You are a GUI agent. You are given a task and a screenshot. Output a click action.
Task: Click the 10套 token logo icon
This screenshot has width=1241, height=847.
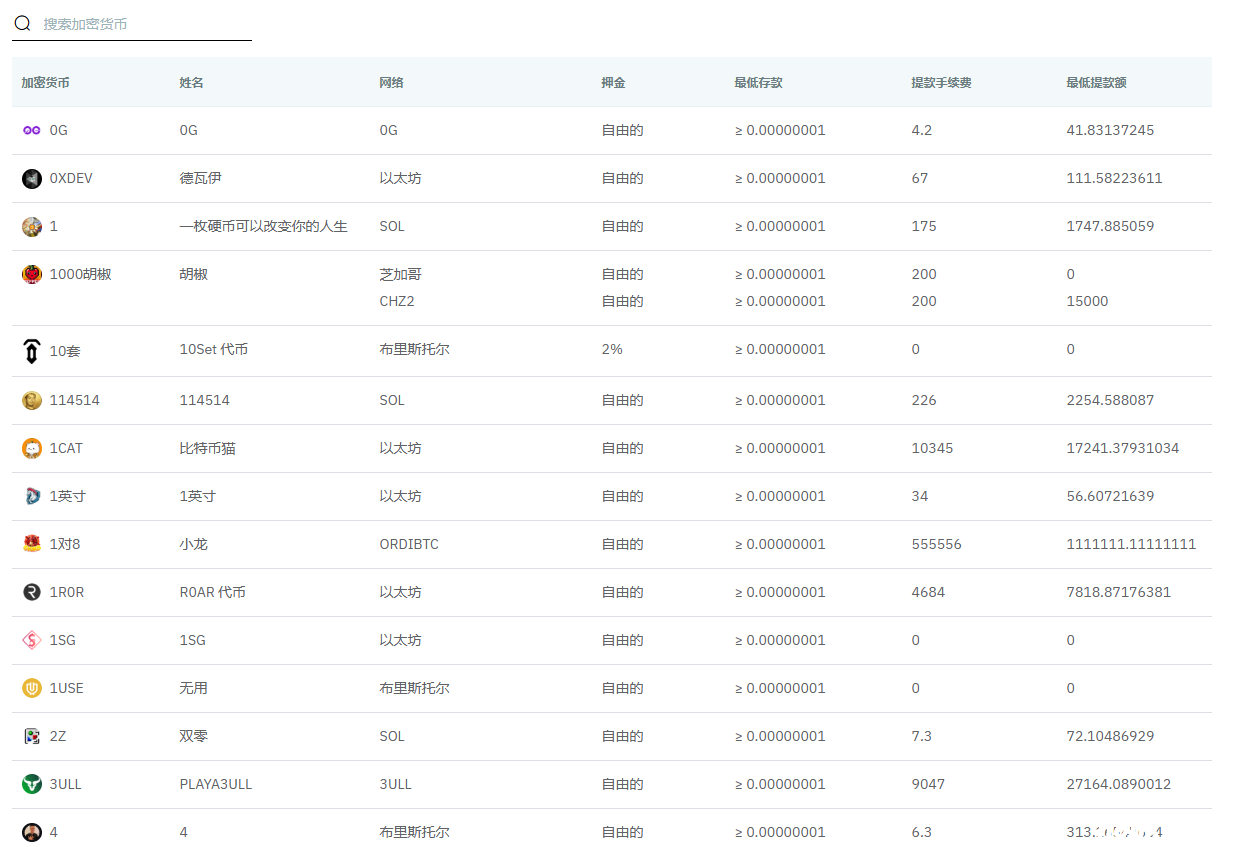[x=32, y=350]
